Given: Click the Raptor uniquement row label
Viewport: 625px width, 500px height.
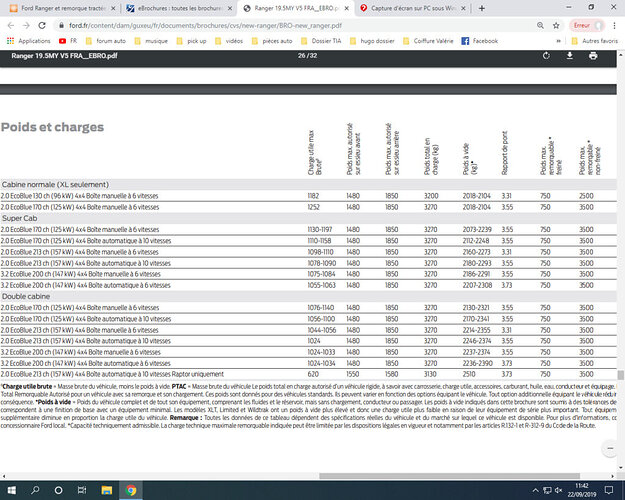Looking at the screenshot, I should pyautogui.click(x=112, y=374).
